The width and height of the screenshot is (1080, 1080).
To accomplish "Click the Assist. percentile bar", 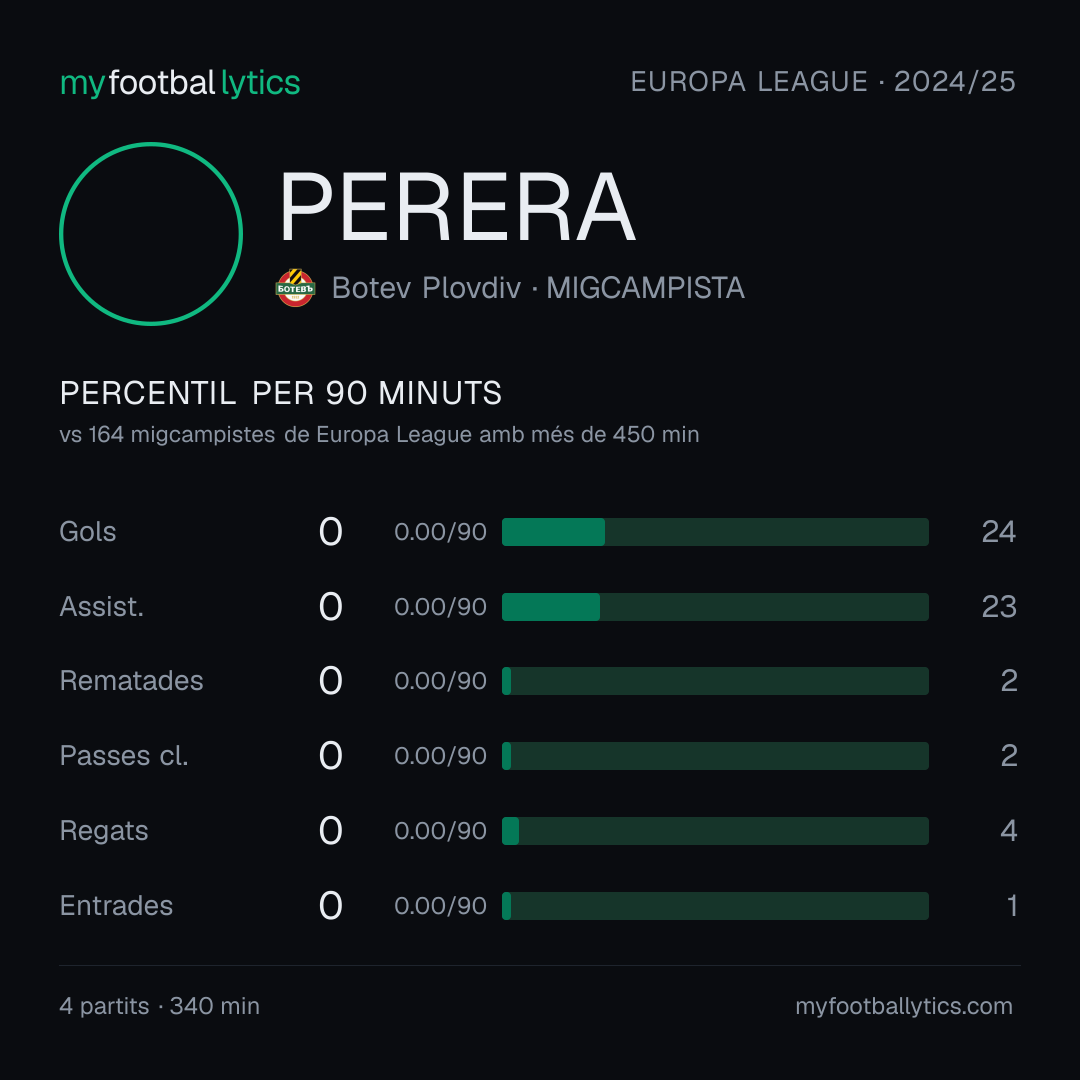I will (x=715, y=607).
